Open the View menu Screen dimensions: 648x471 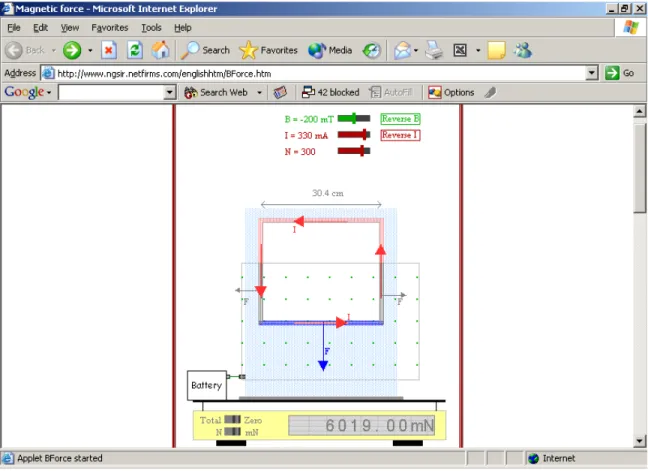(x=70, y=28)
